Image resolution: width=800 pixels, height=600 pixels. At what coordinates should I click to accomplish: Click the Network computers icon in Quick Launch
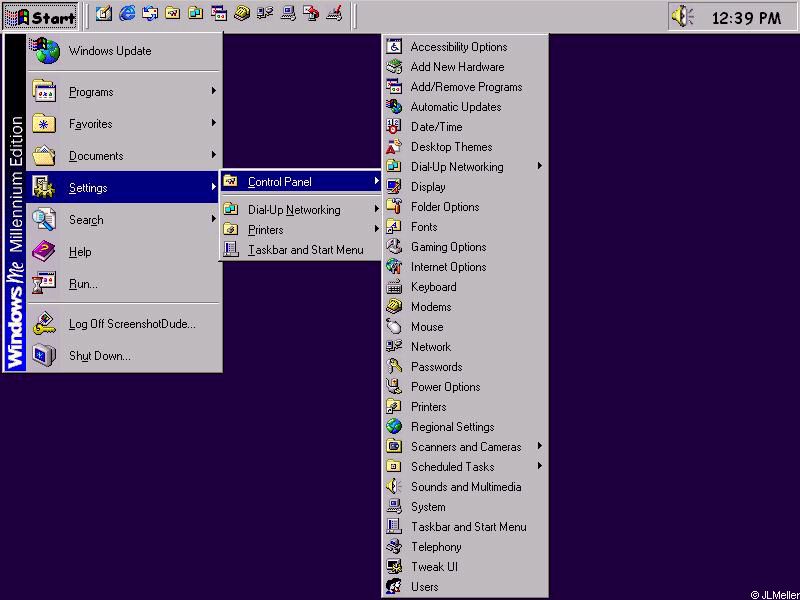click(x=265, y=14)
